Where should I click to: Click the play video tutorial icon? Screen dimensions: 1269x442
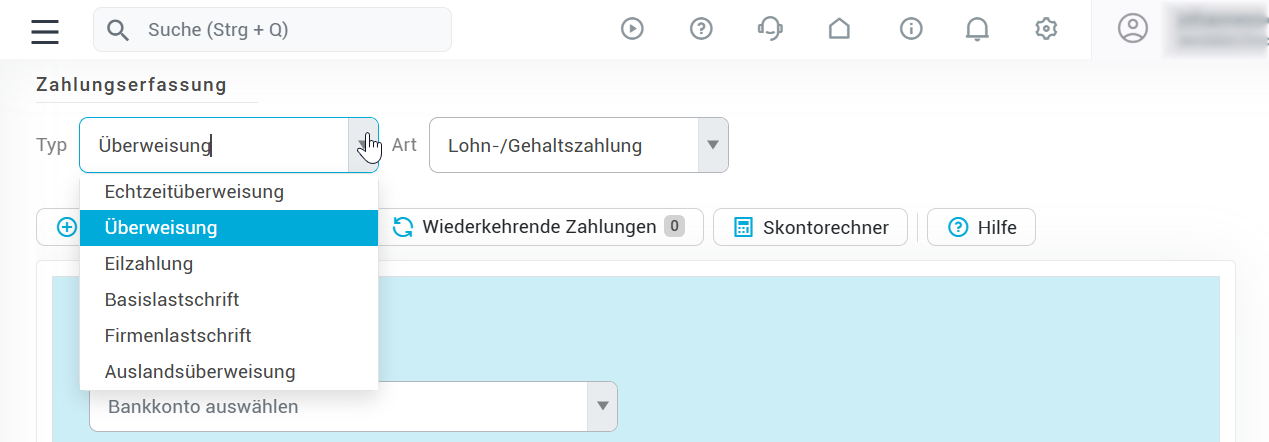point(632,29)
